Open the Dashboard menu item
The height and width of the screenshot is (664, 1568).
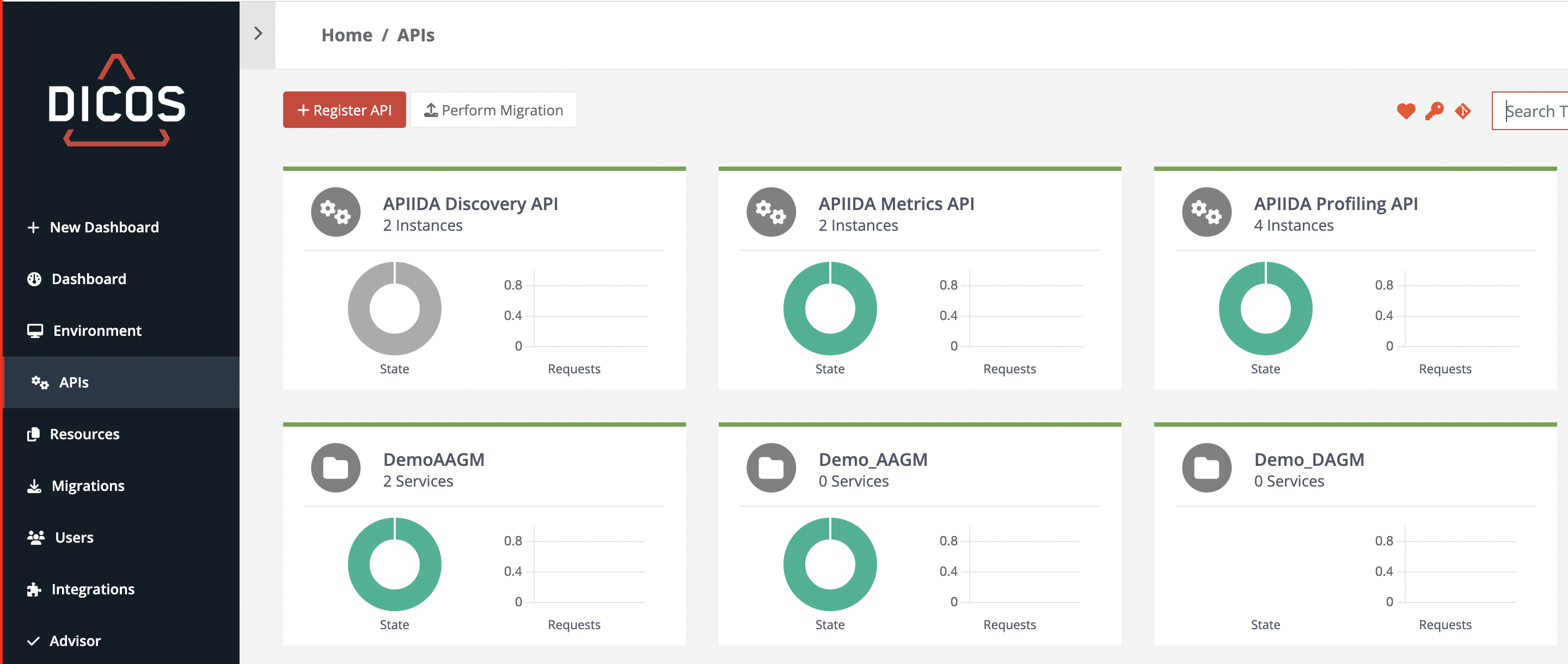click(89, 279)
